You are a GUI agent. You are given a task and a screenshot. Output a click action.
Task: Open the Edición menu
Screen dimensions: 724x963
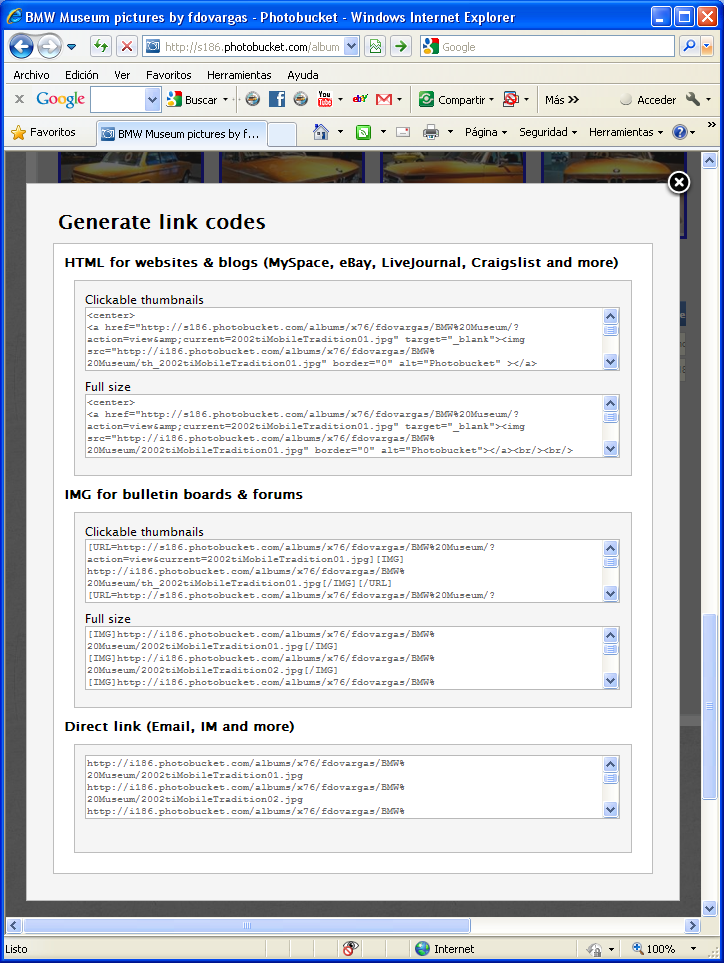pyautogui.click(x=82, y=75)
